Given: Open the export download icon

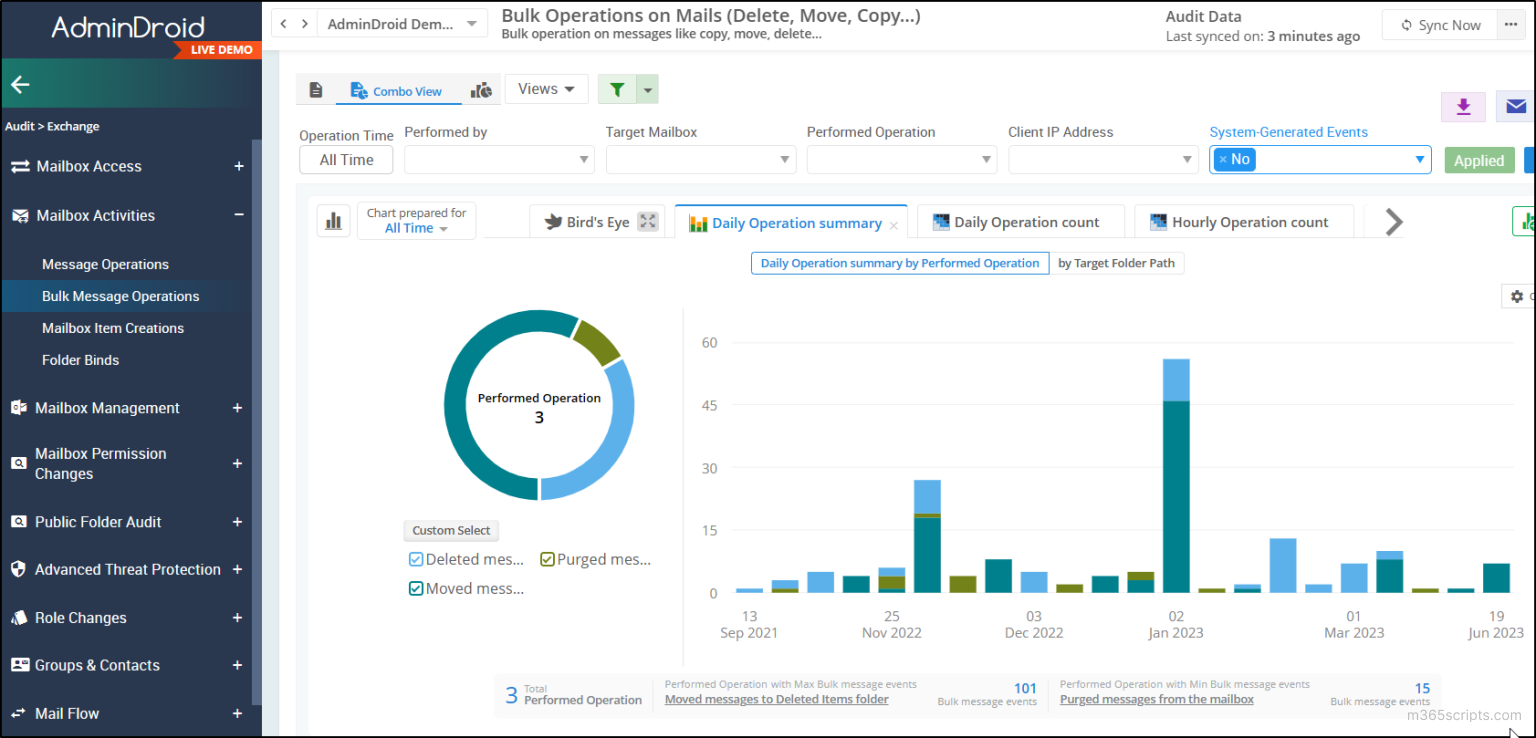Looking at the screenshot, I should coord(1463,106).
